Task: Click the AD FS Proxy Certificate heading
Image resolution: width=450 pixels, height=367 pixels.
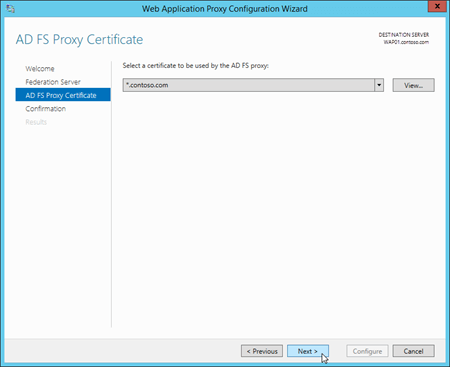Action: coord(79,40)
